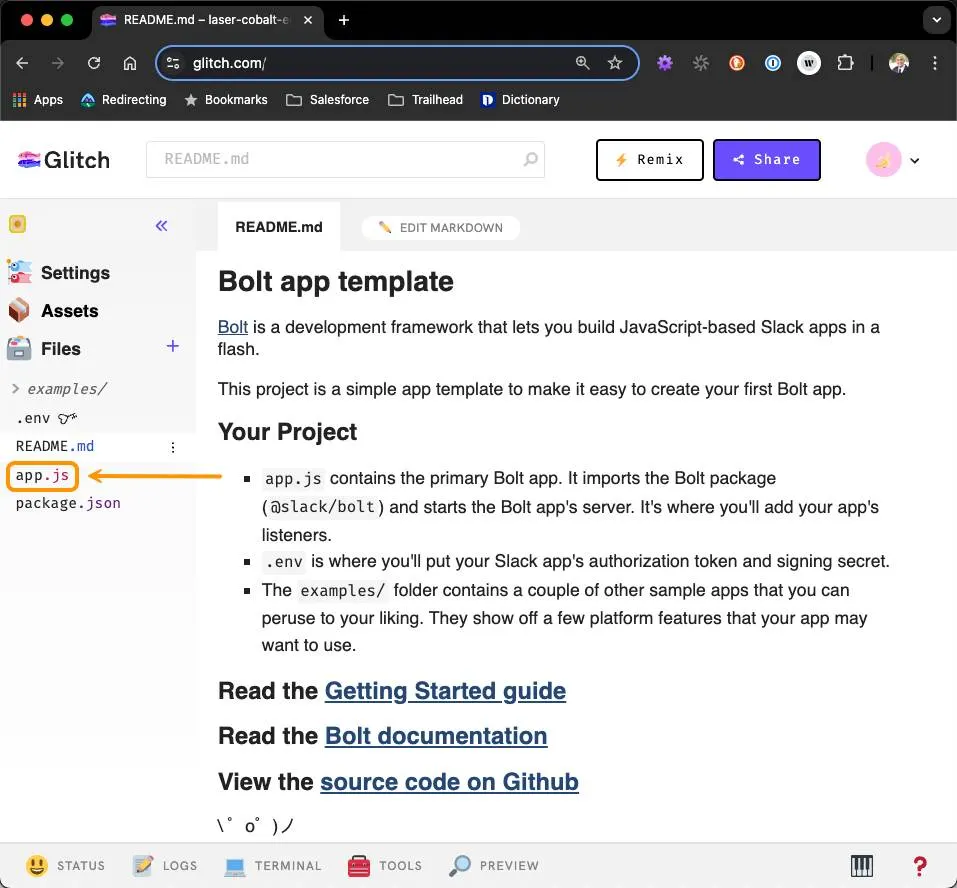Viewport: 957px width, 888px height.
Task: Open help using the red question mark
Action: [919, 865]
